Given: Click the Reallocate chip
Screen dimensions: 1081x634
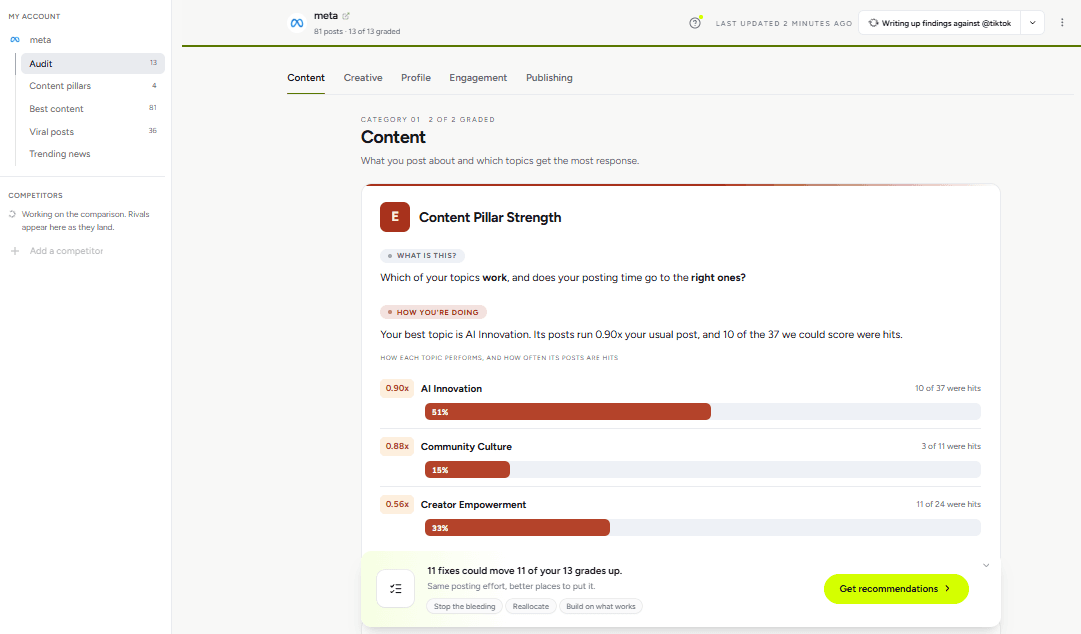Looking at the screenshot, I should point(531,606).
